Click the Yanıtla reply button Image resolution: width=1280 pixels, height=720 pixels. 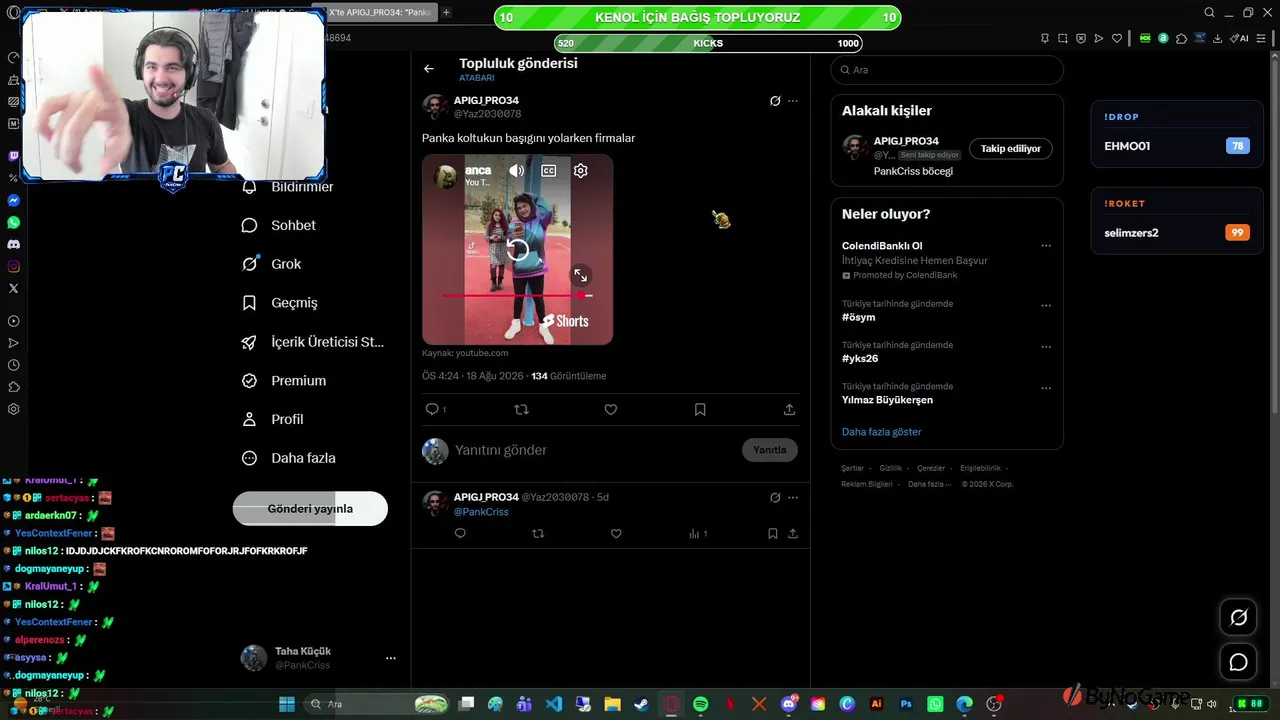[x=770, y=450]
